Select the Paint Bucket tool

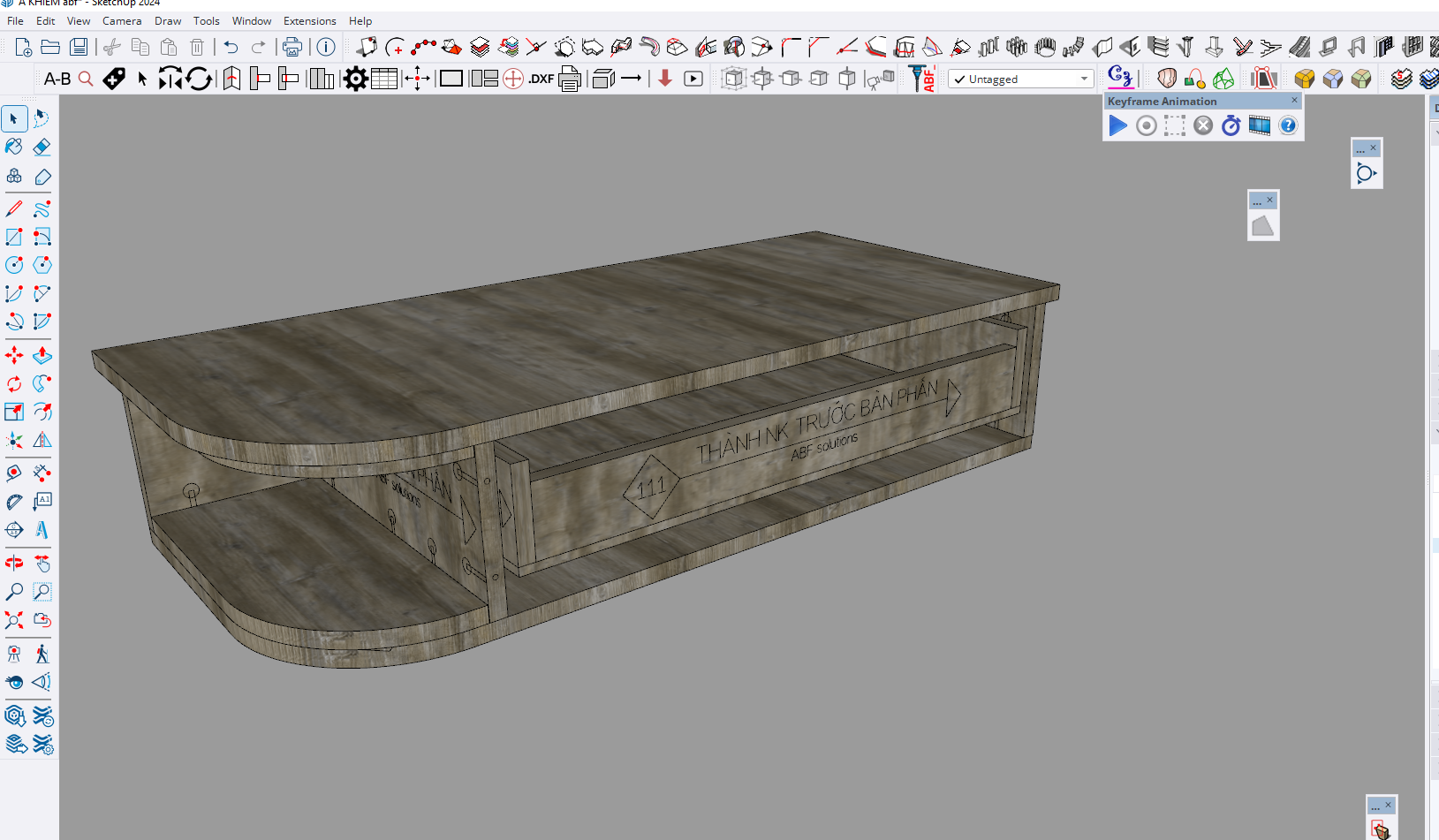coord(14,147)
